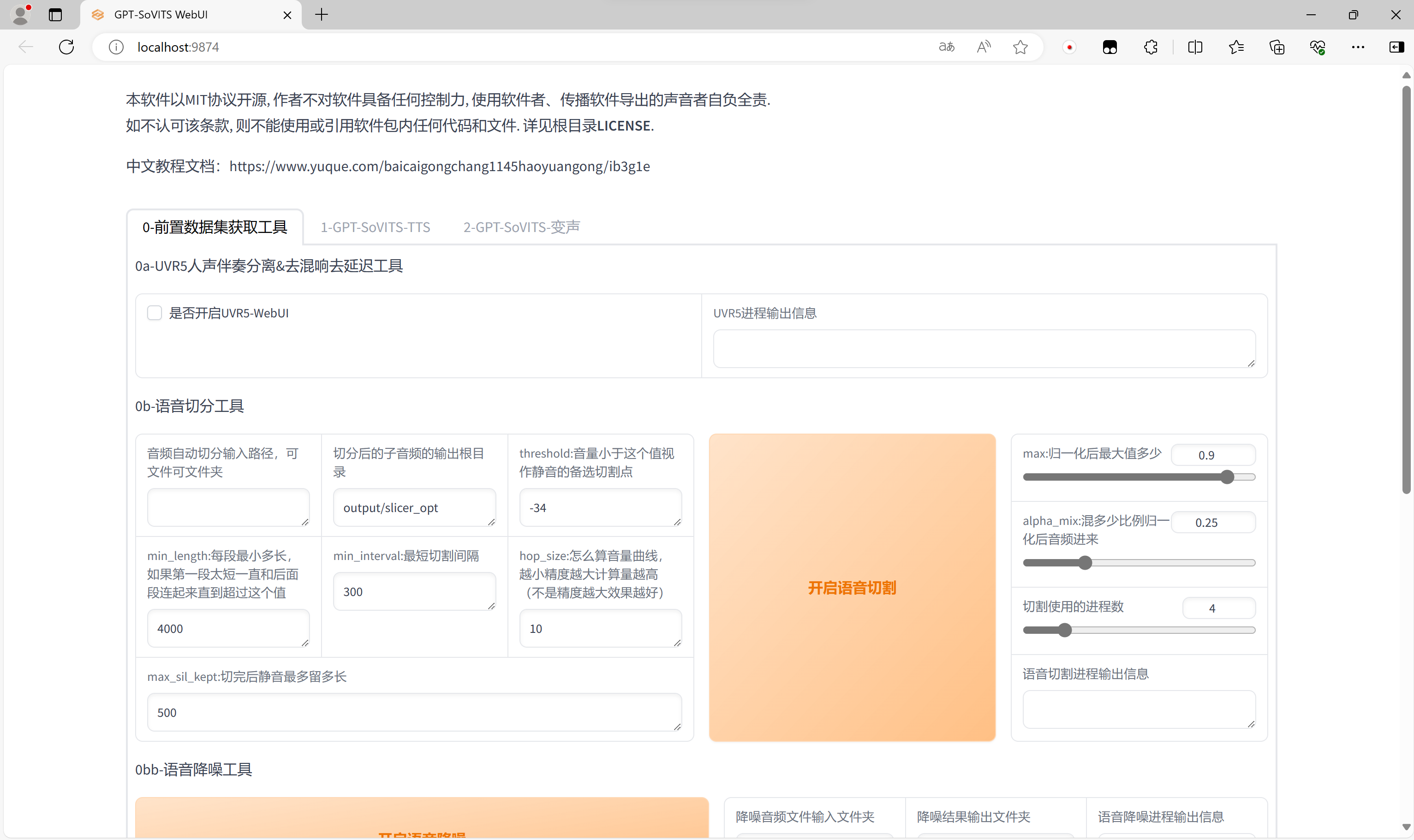Open browser settings via ellipsis menu
This screenshot has height=840, width=1414.
[x=1358, y=47]
